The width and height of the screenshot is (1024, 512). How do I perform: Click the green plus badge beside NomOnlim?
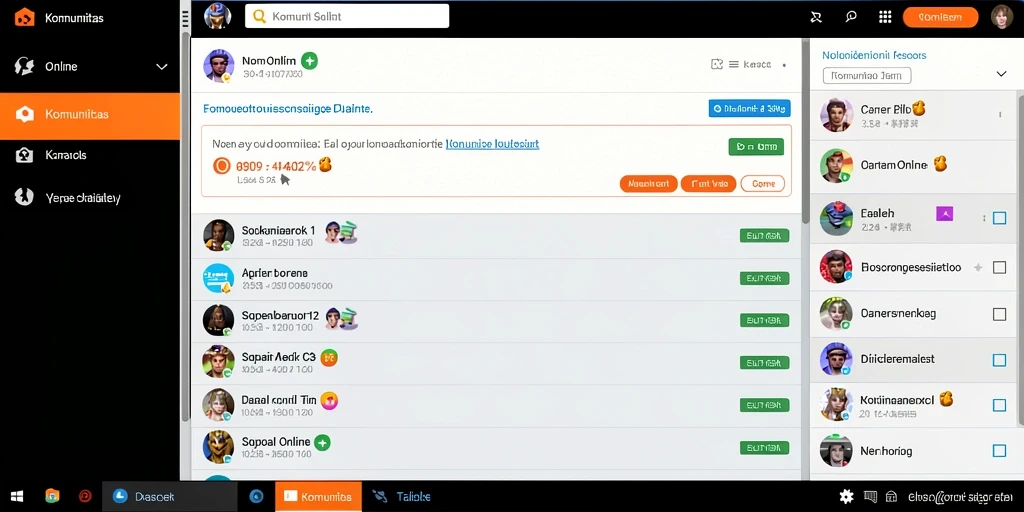[310, 61]
